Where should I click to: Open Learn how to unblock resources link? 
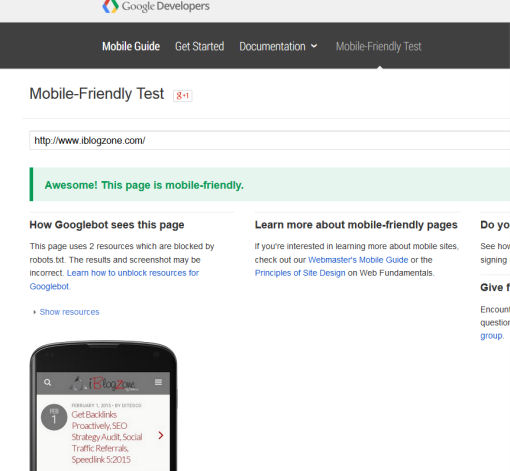[x=114, y=280]
